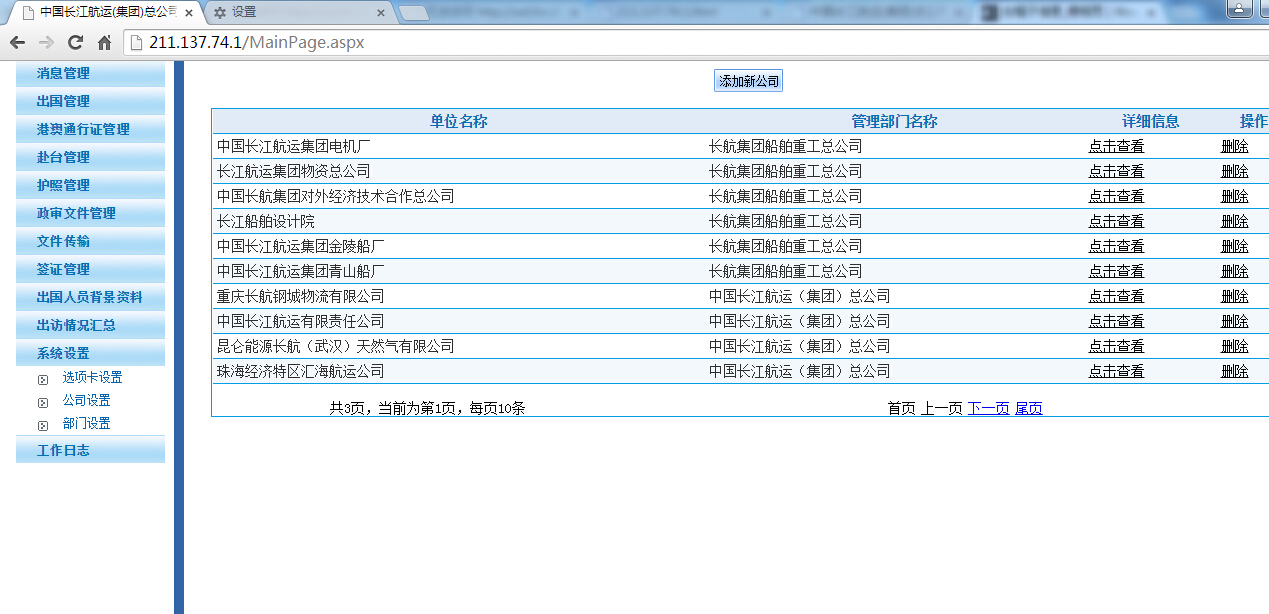
Task: Click the 单位名称 column header
Action: pos(459,121)
